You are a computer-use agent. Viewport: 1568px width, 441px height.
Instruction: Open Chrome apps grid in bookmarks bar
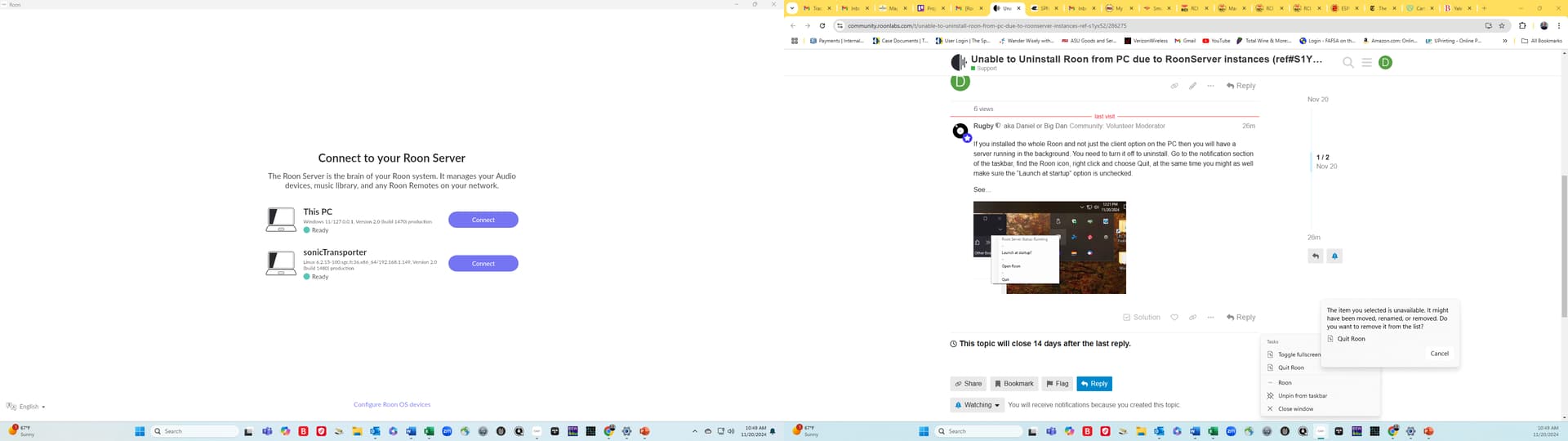point(795,40)
